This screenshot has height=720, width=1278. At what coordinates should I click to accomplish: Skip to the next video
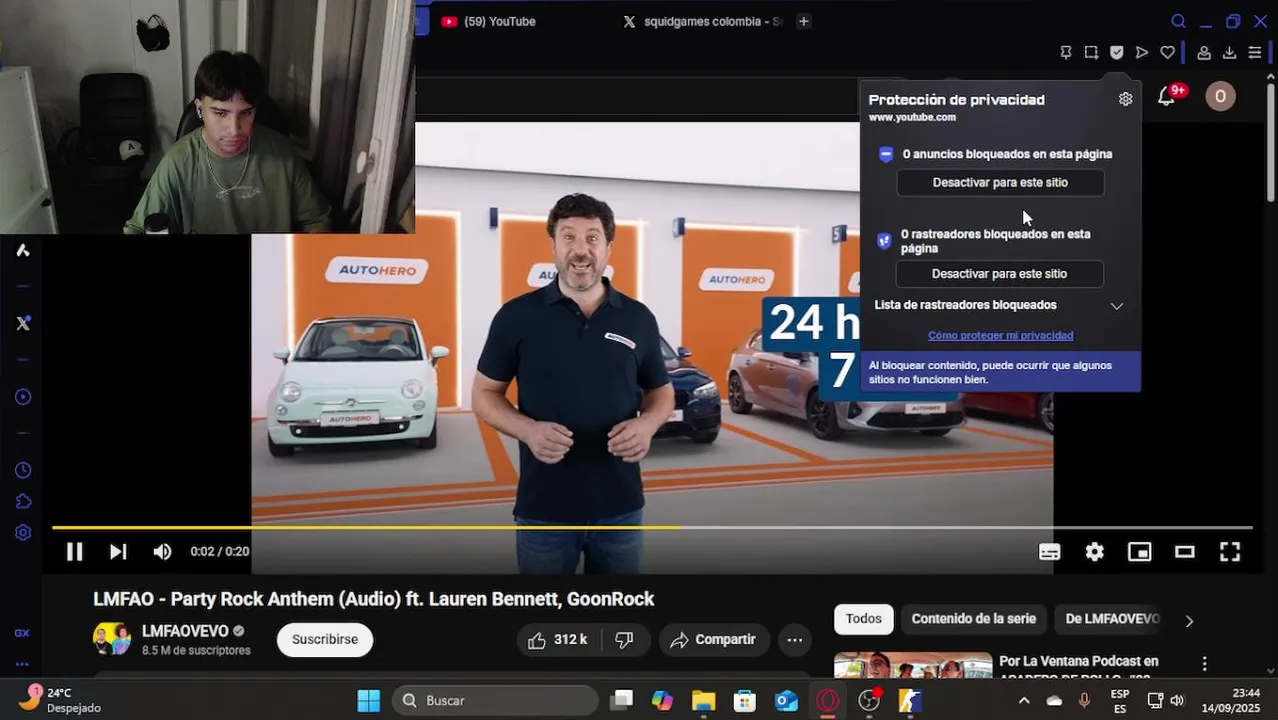click(x=118, y=552)
